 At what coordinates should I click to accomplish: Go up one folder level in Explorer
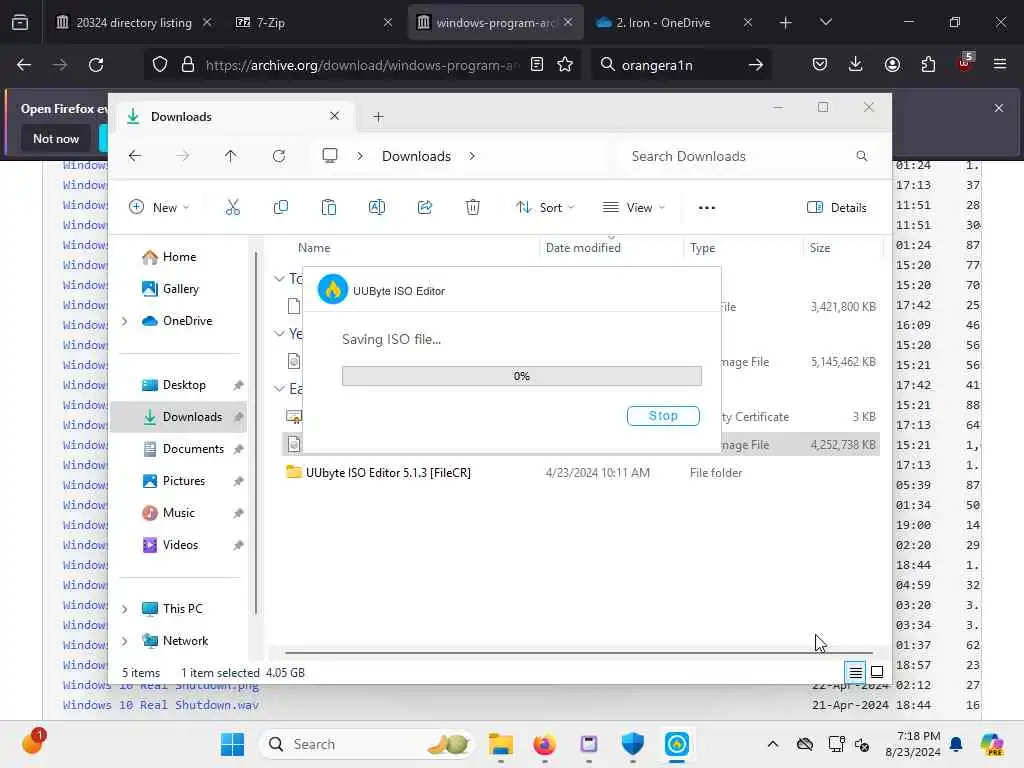[x=231, y=156]
